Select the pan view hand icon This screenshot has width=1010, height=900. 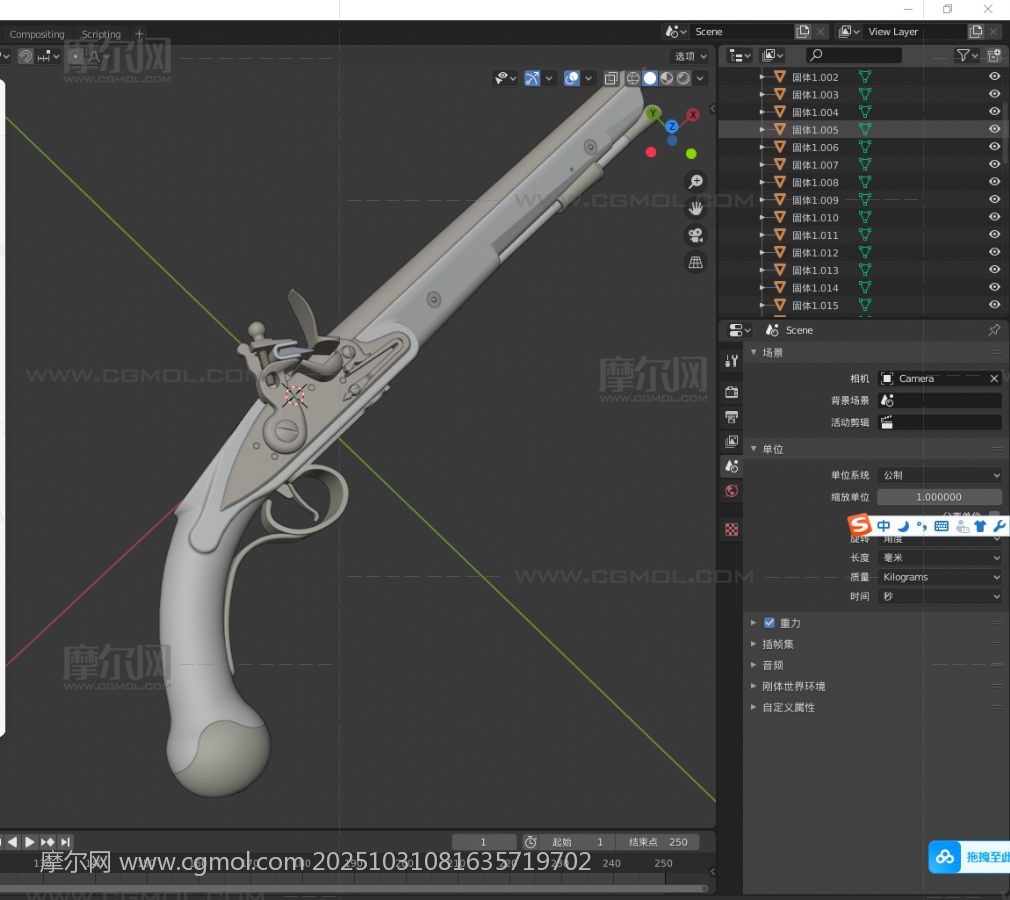coord(695,209)
